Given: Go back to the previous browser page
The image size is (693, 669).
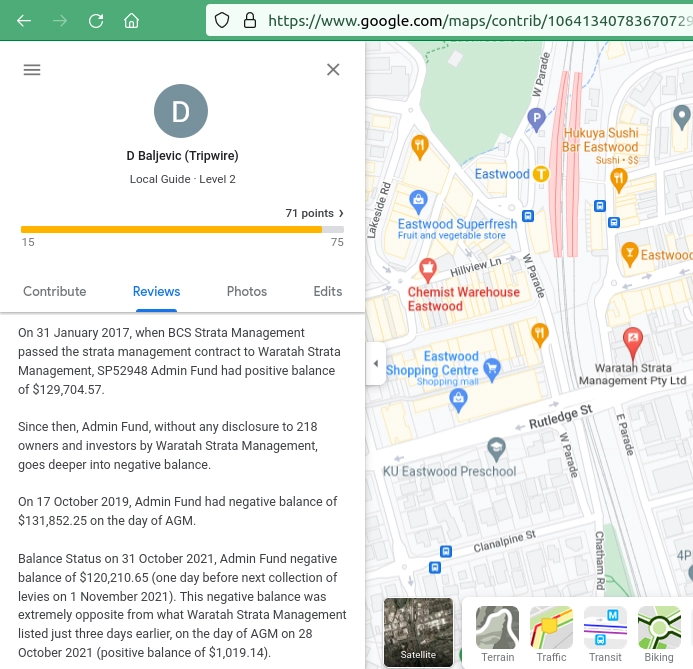Looking at the screenshot, I should (24, 20).
